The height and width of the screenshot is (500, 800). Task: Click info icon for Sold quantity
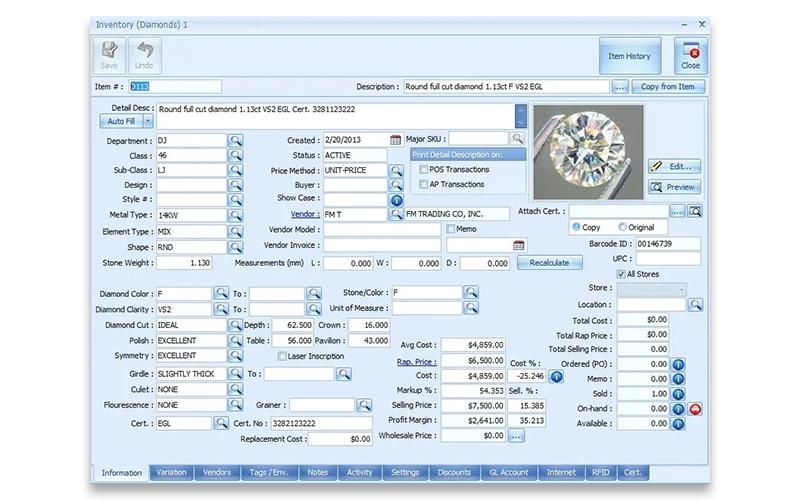678,394
